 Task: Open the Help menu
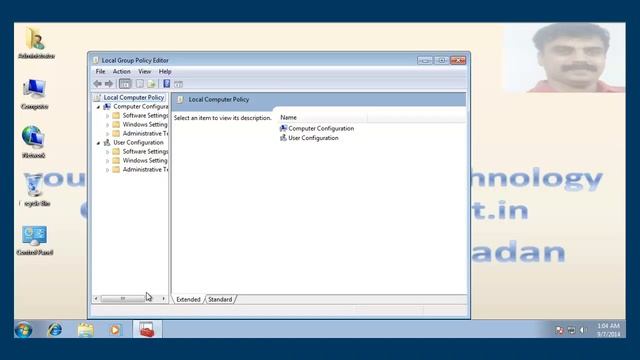pos(165,71)
